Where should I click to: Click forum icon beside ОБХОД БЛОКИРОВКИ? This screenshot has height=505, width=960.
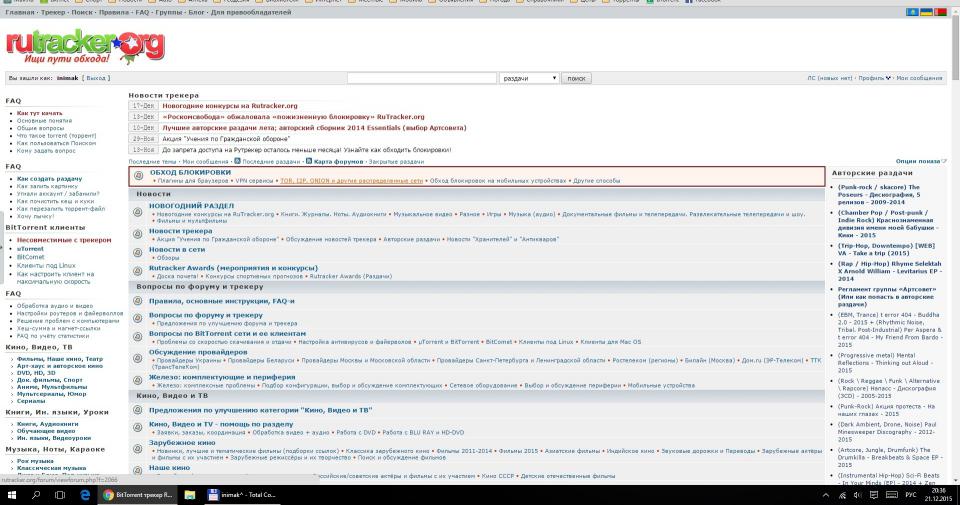139,176
